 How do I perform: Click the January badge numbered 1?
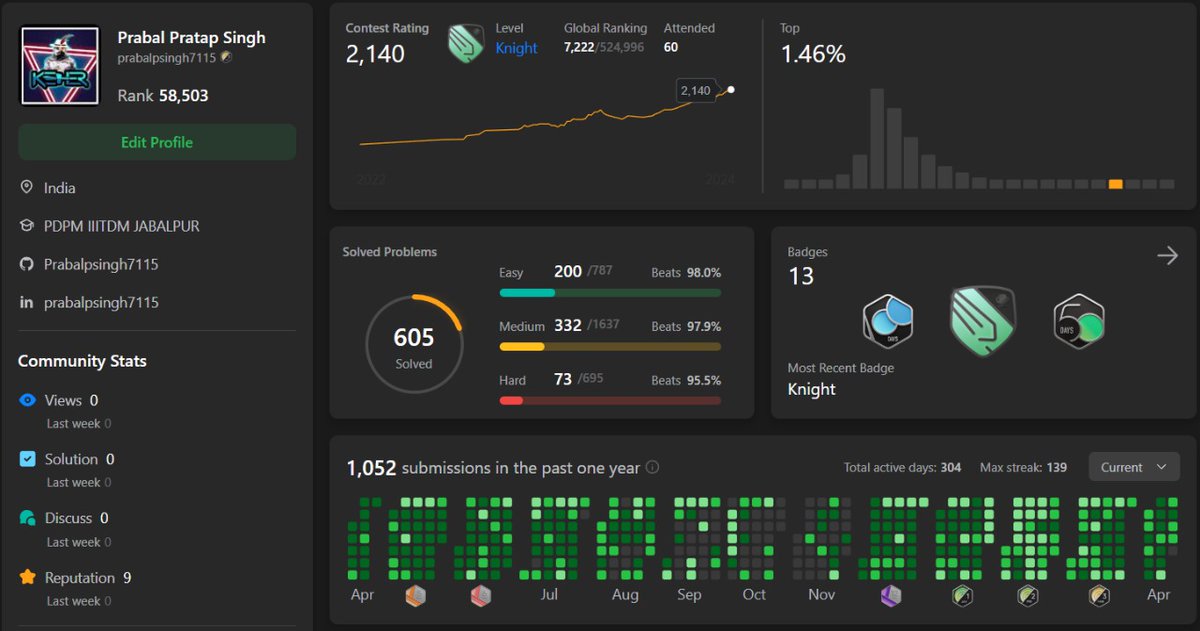tap(962, 596)
